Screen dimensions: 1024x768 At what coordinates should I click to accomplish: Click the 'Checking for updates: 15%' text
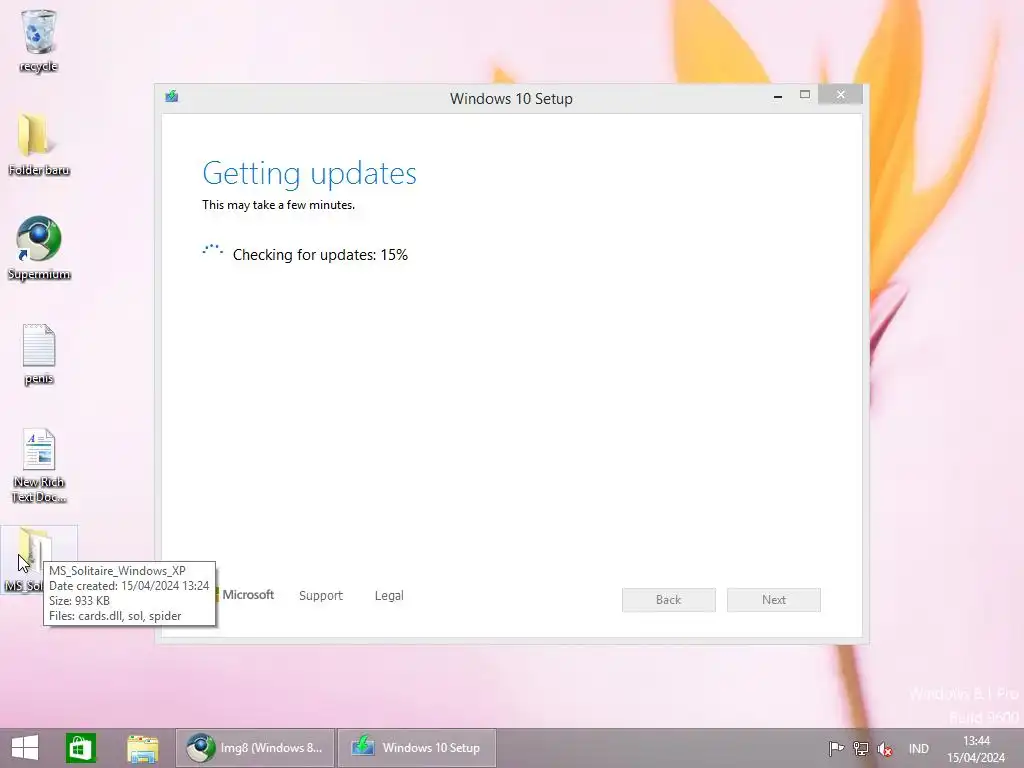click(320, 255)
